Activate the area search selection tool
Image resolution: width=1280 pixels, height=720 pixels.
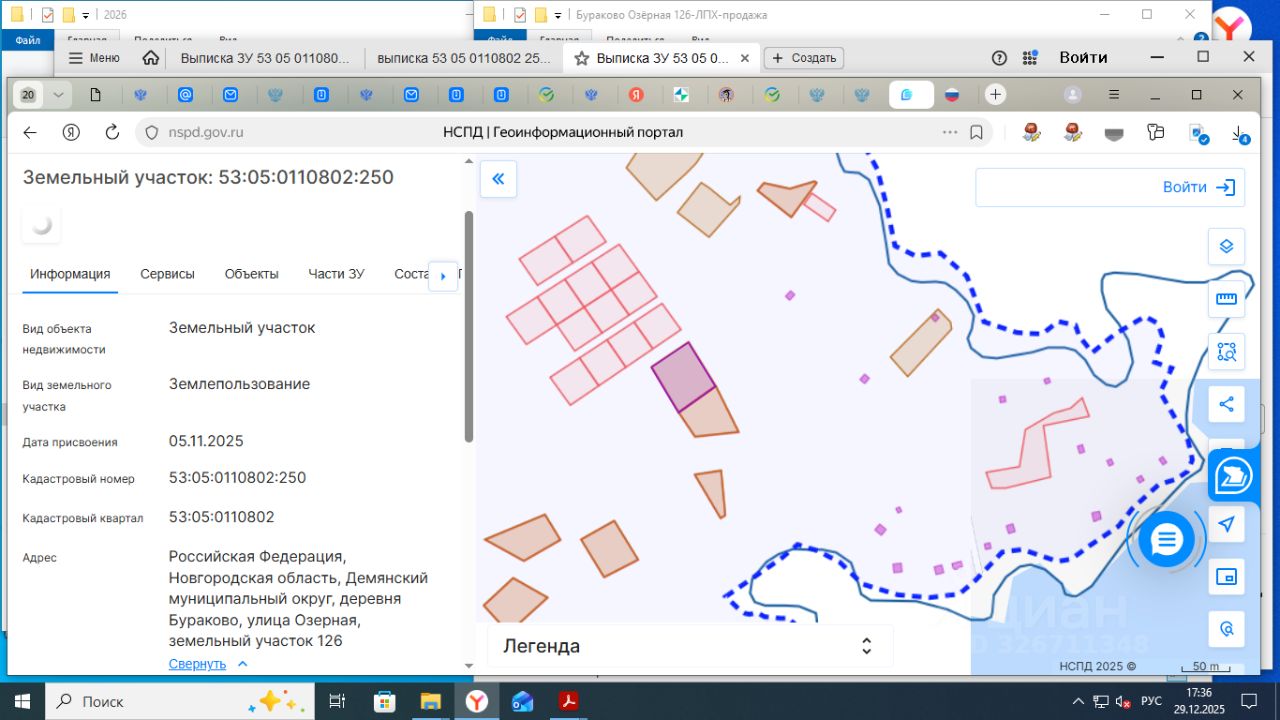point(1226,352)
